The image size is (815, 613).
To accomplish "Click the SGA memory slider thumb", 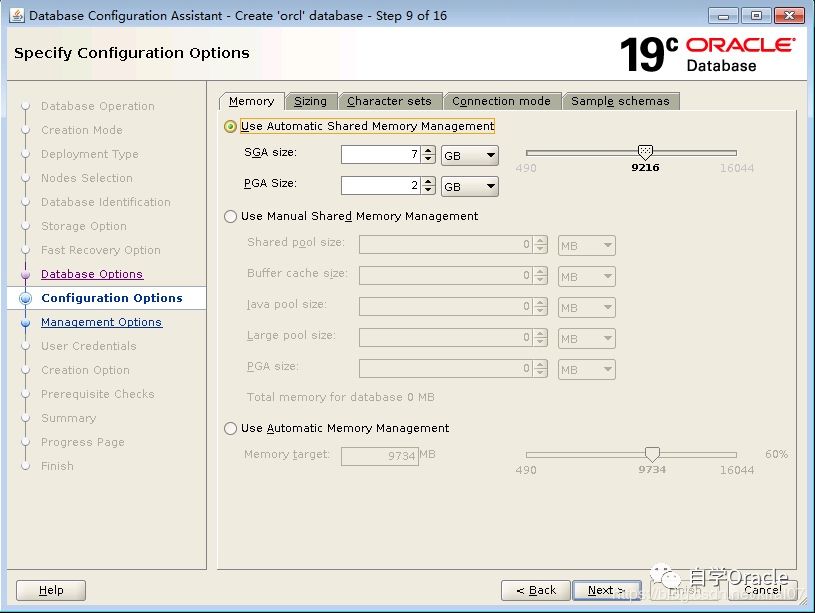I will tap(645, 152).
